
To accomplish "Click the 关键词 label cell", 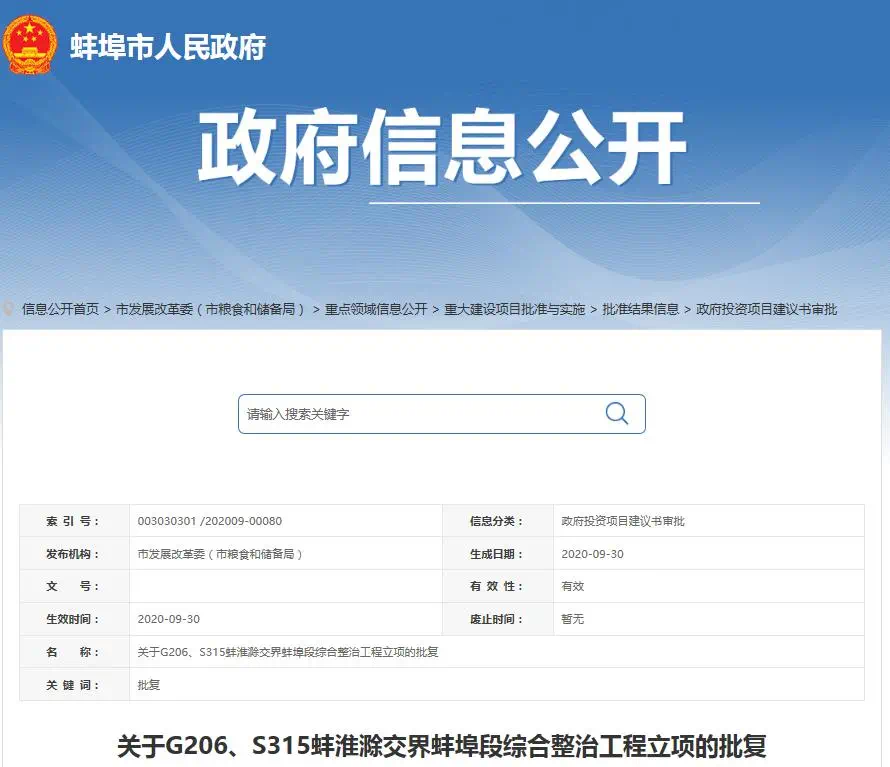I will [74, 685].
